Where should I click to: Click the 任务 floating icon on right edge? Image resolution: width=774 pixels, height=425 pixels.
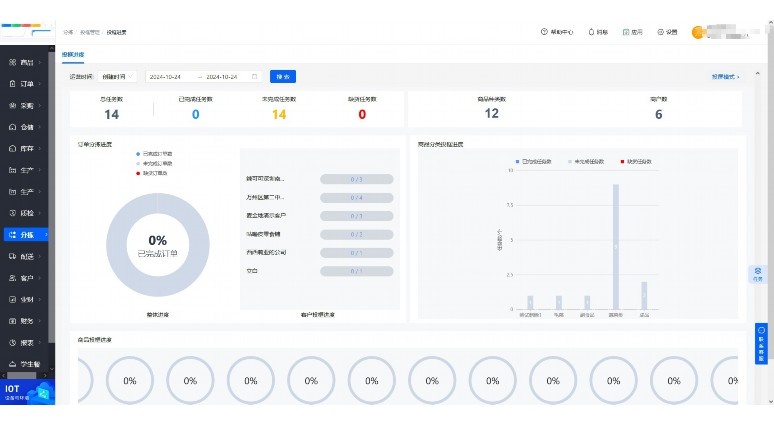(x=758, y=274)
